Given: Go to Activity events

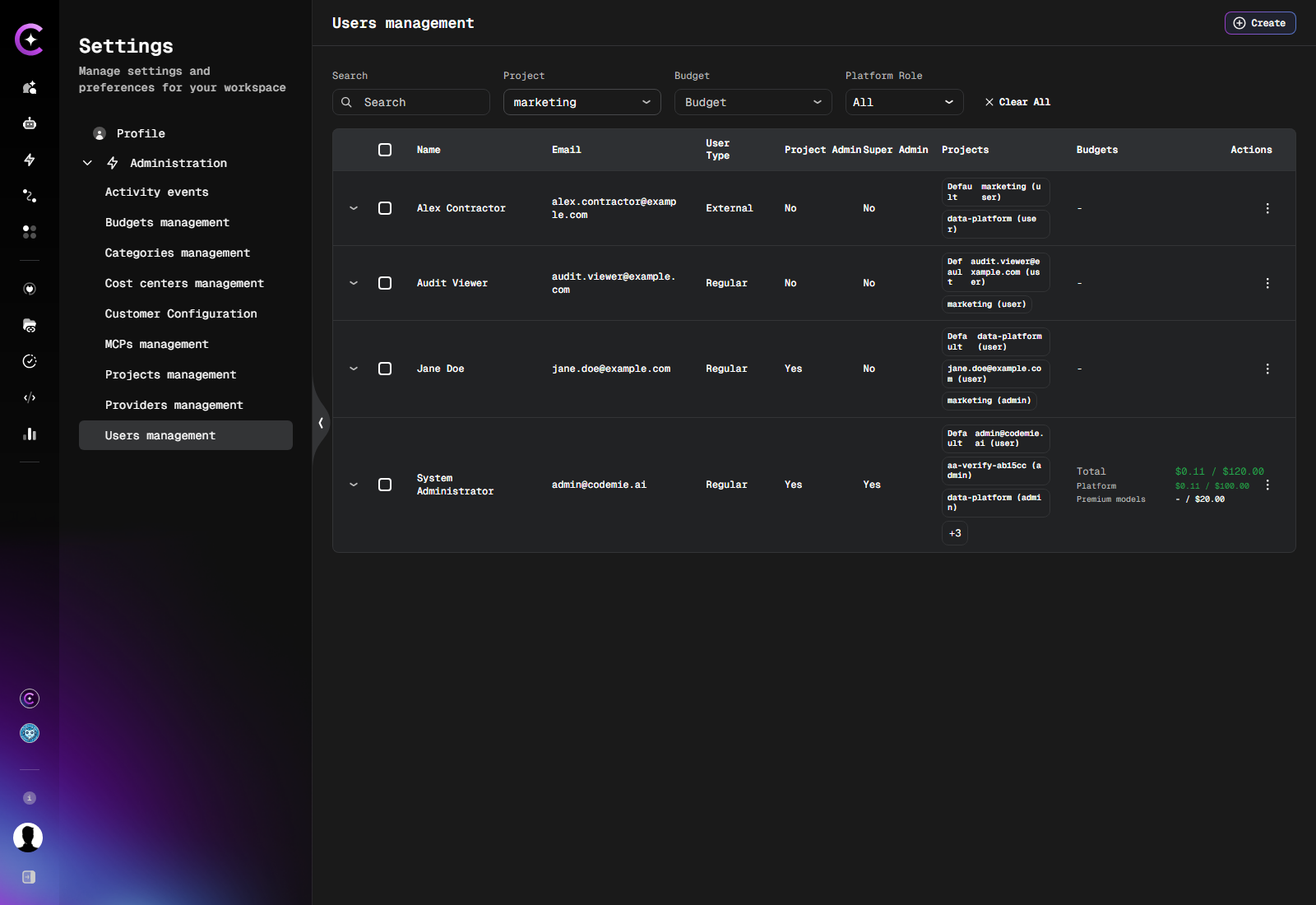Looking at the screenshot, I should point(157,192).
